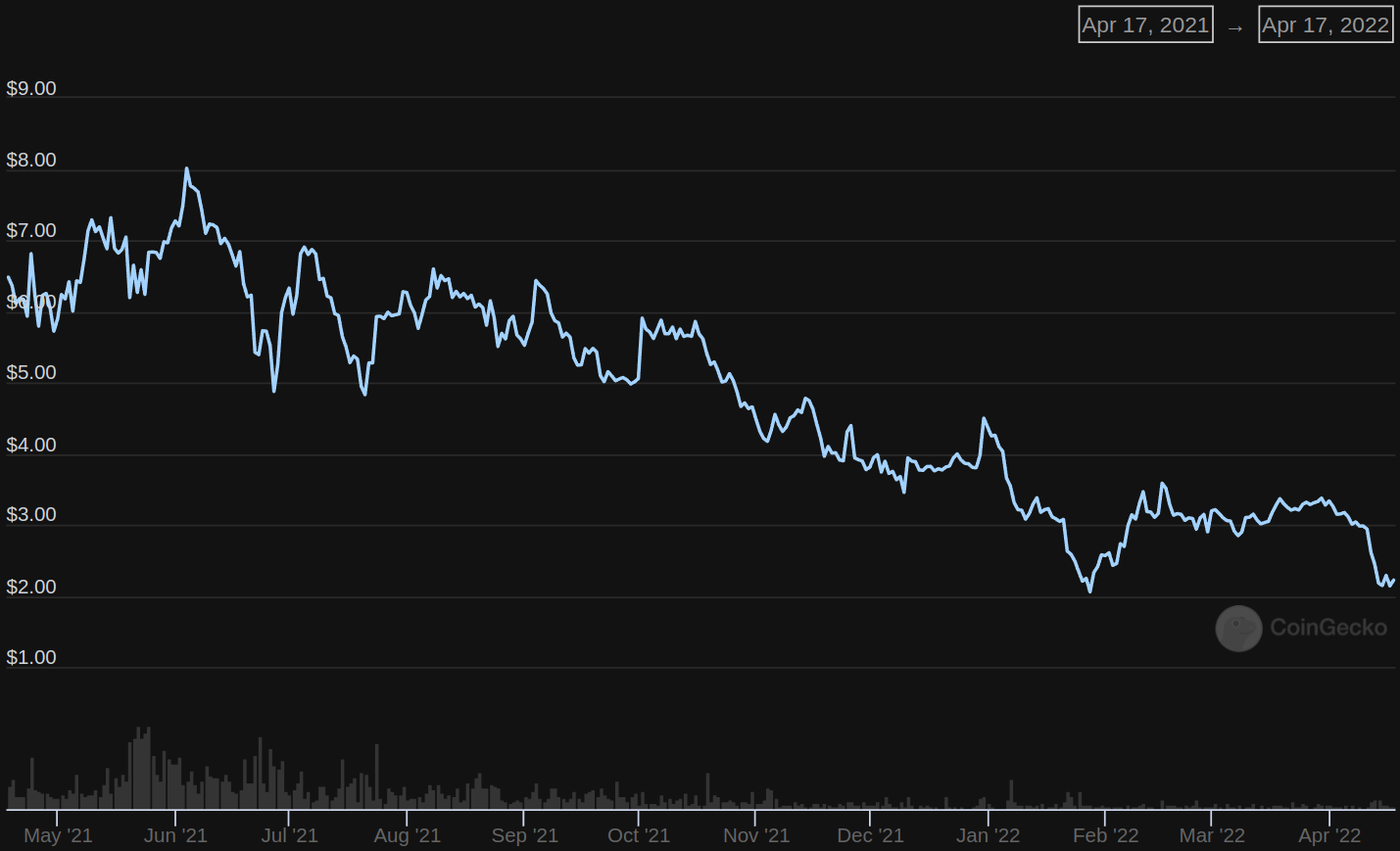Image resolution: width=1400 pixels, height=851 pixels.
Task: Select the Jan '22 axis tick label
Action: (x=988, y=835)
